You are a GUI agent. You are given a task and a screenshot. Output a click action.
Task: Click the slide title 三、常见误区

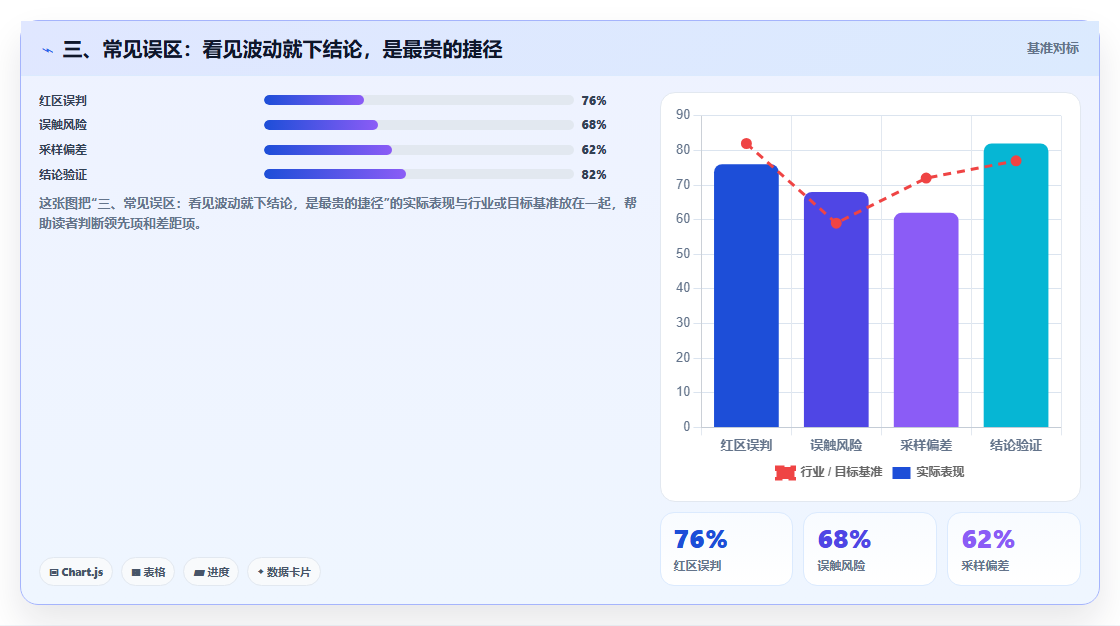point(282,49)
